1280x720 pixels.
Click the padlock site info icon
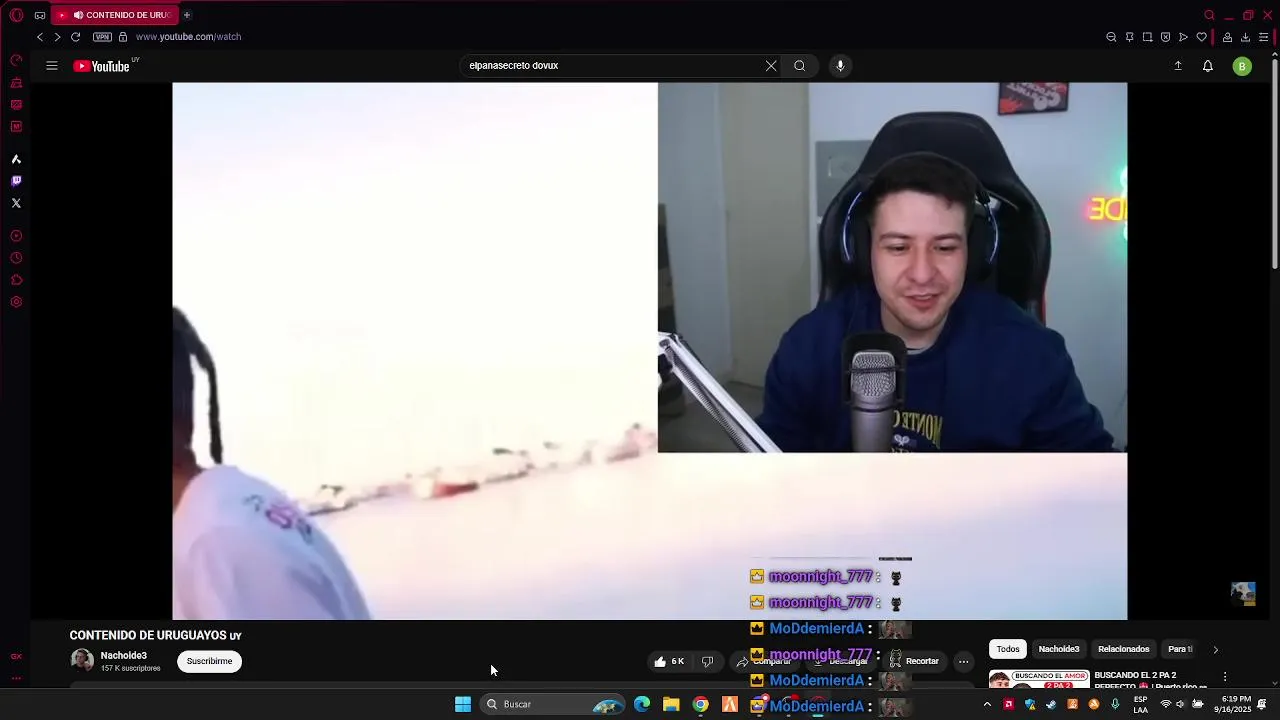coord(123,37)
